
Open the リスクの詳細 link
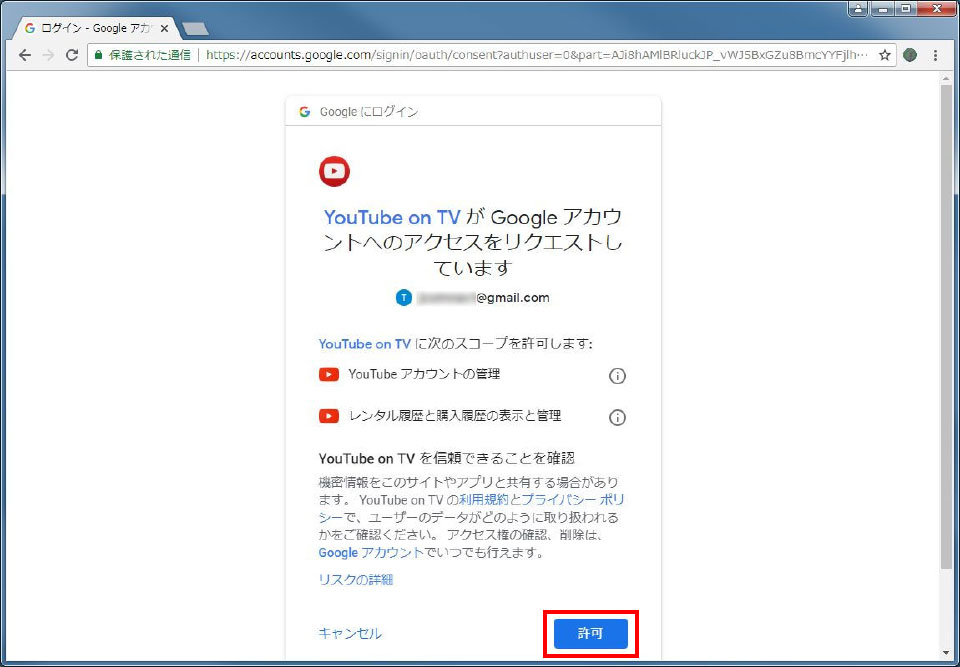click(x=356, y=579)
